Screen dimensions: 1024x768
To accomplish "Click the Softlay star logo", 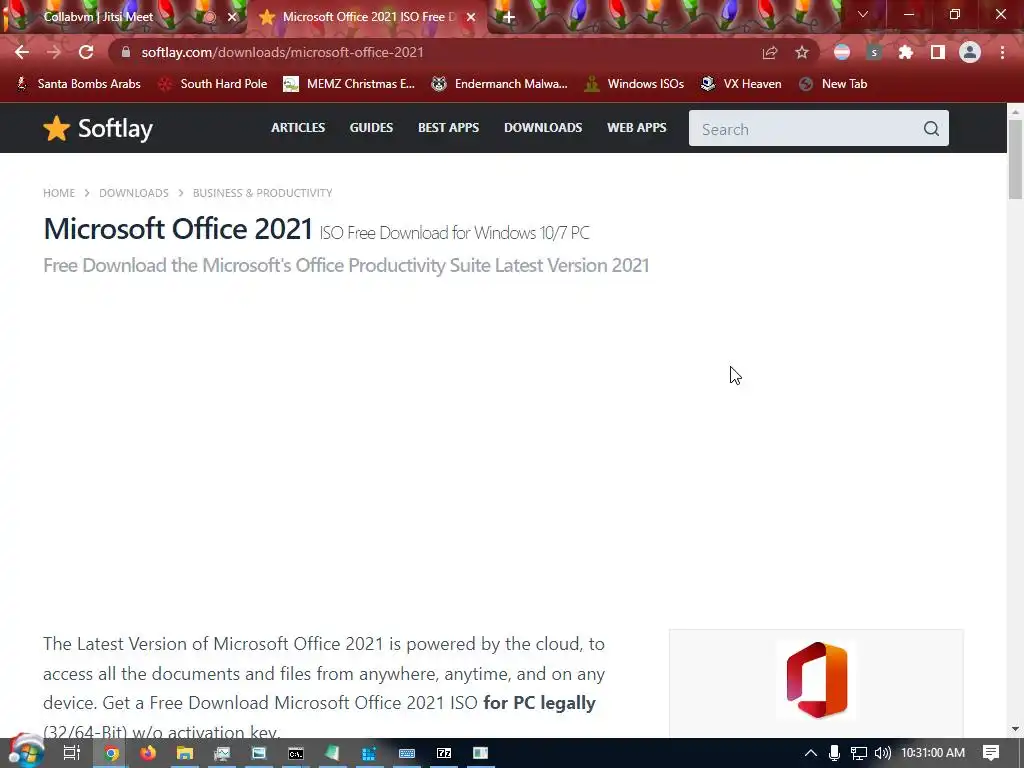I will pyautogui.click(x=57, y=128).
